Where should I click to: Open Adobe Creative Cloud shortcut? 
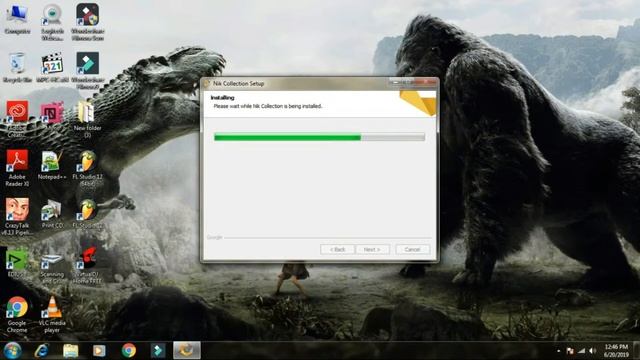(x=17, y=119)
